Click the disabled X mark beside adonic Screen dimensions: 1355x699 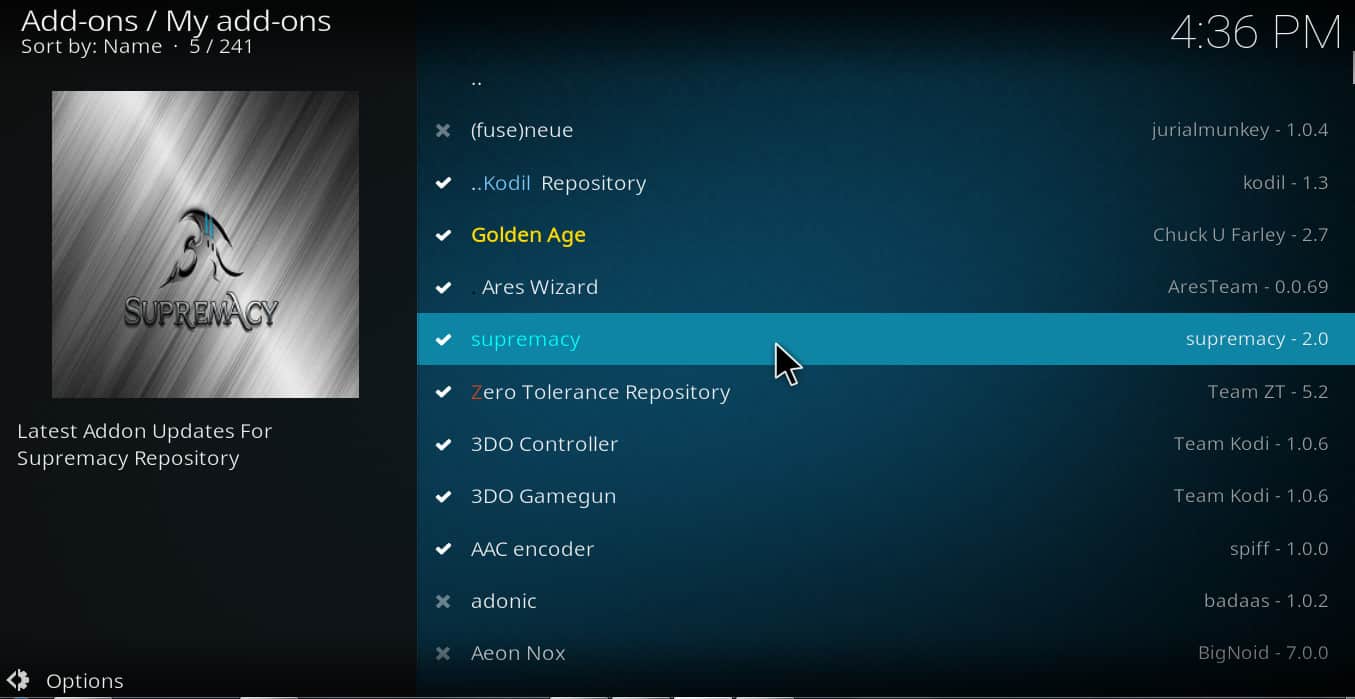pos(443,601)
